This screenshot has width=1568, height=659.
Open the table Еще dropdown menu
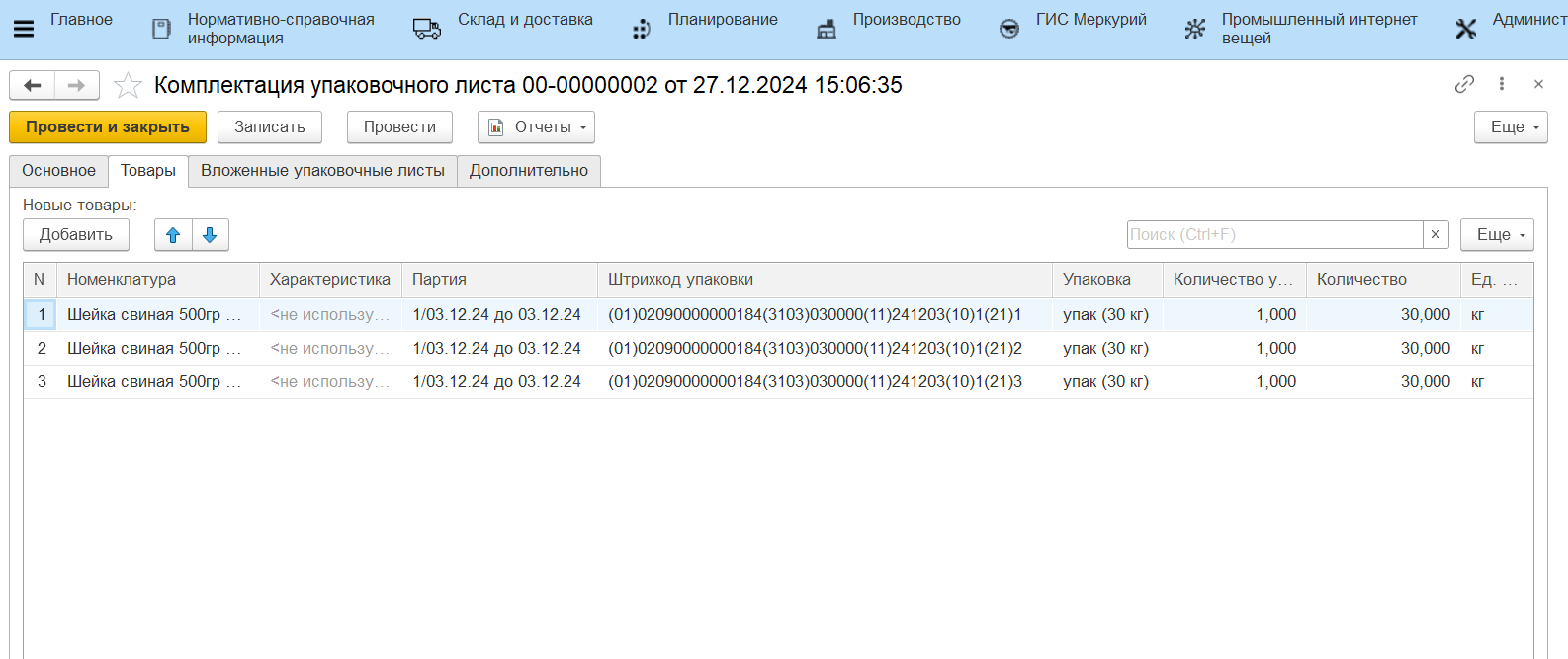click(1497, 235)
